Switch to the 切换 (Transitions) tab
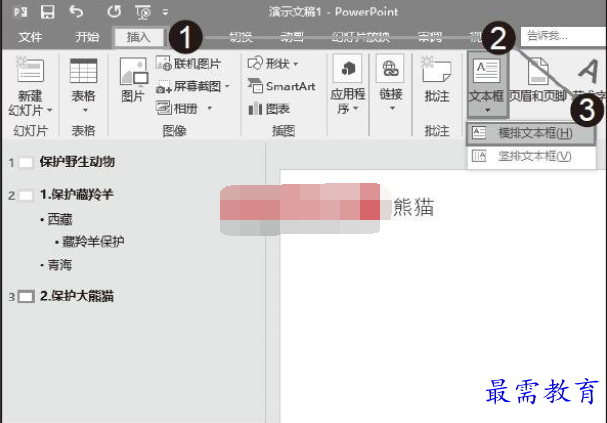 pyautogui.click(x=240, y=37)
